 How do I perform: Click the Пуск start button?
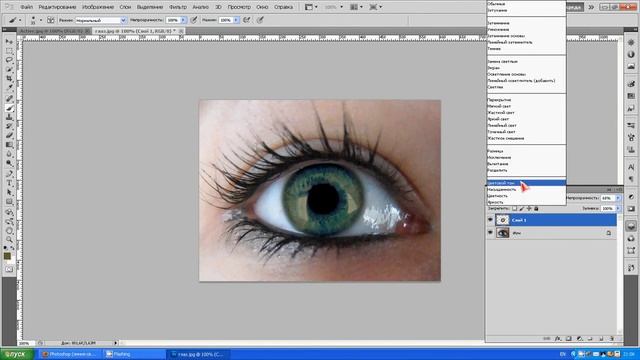point(16,354)
